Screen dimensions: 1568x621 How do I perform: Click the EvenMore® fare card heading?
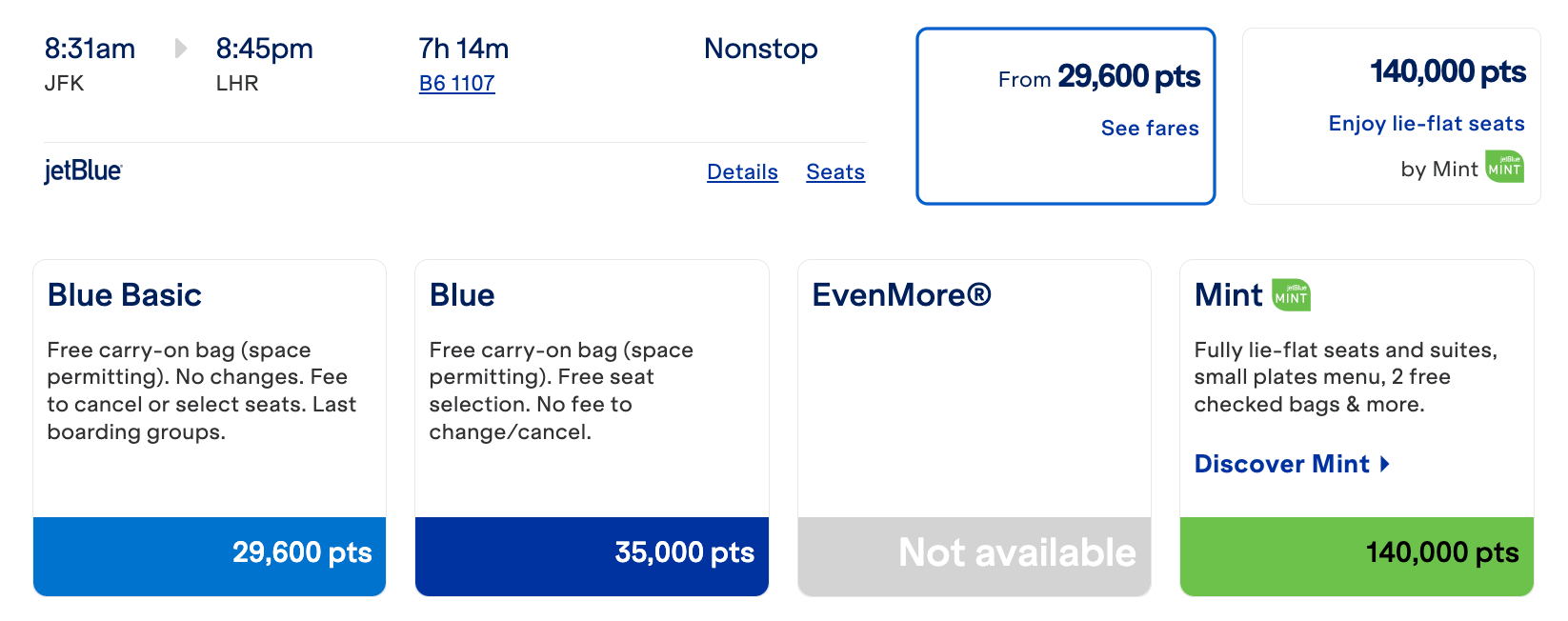tap(901, 295)
